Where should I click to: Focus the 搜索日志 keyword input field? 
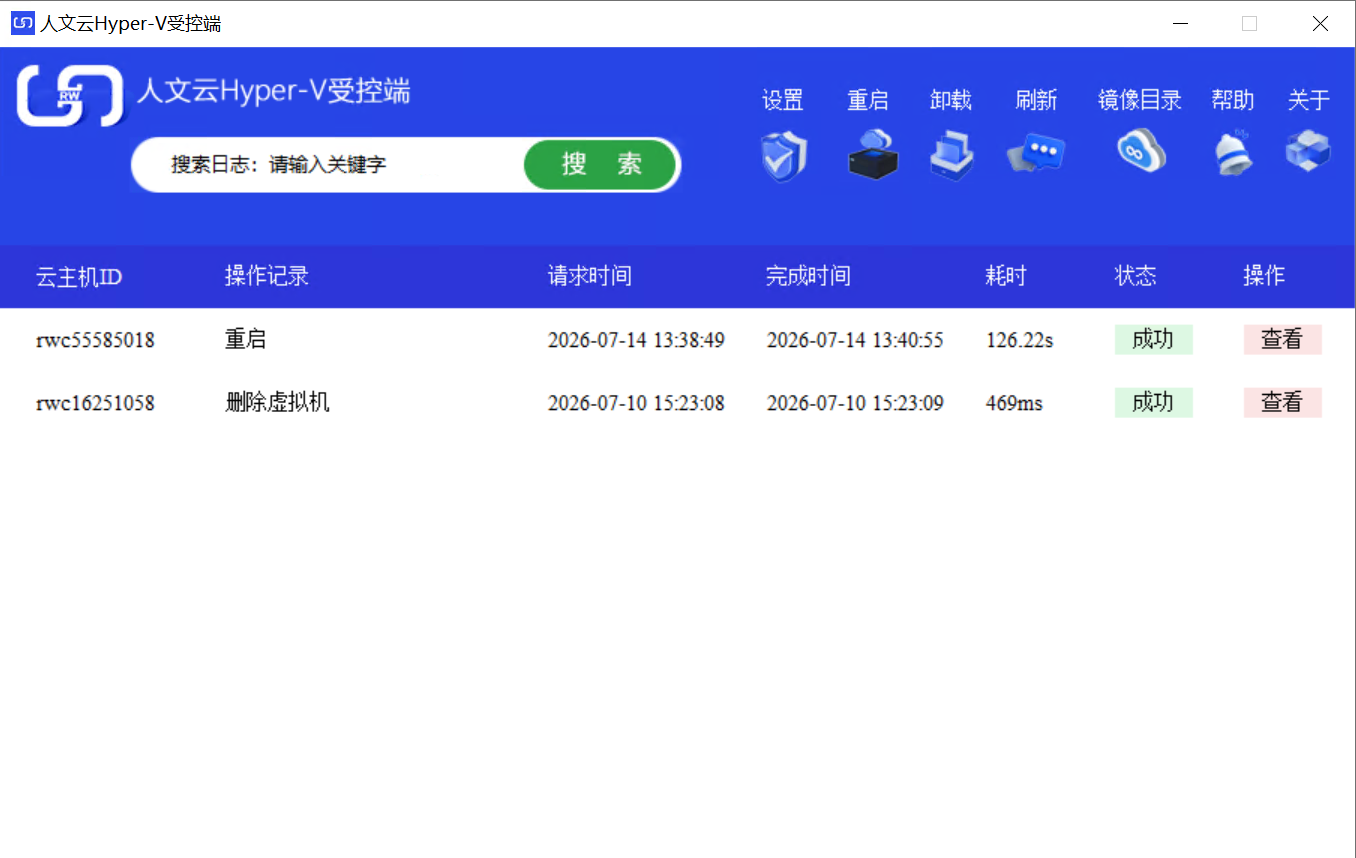coord(328,164)
